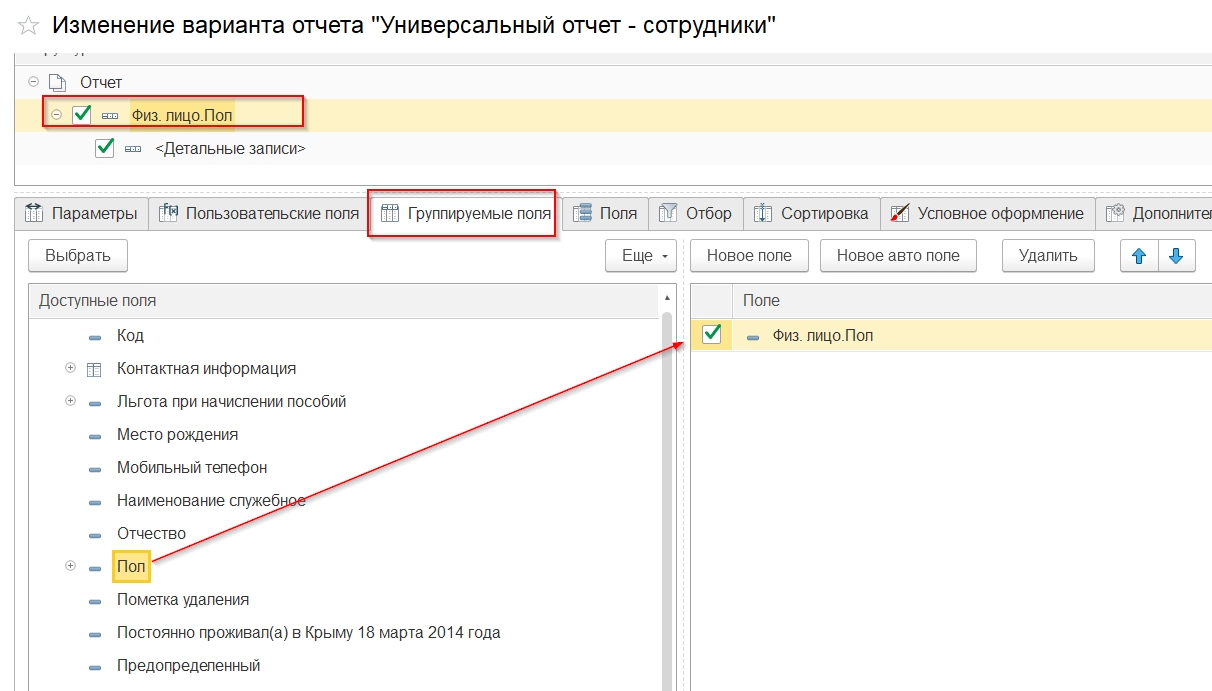This screenshot has height=691, width=1212.
Task: Expand the Контактная информация field
Action: click(70, 368)
